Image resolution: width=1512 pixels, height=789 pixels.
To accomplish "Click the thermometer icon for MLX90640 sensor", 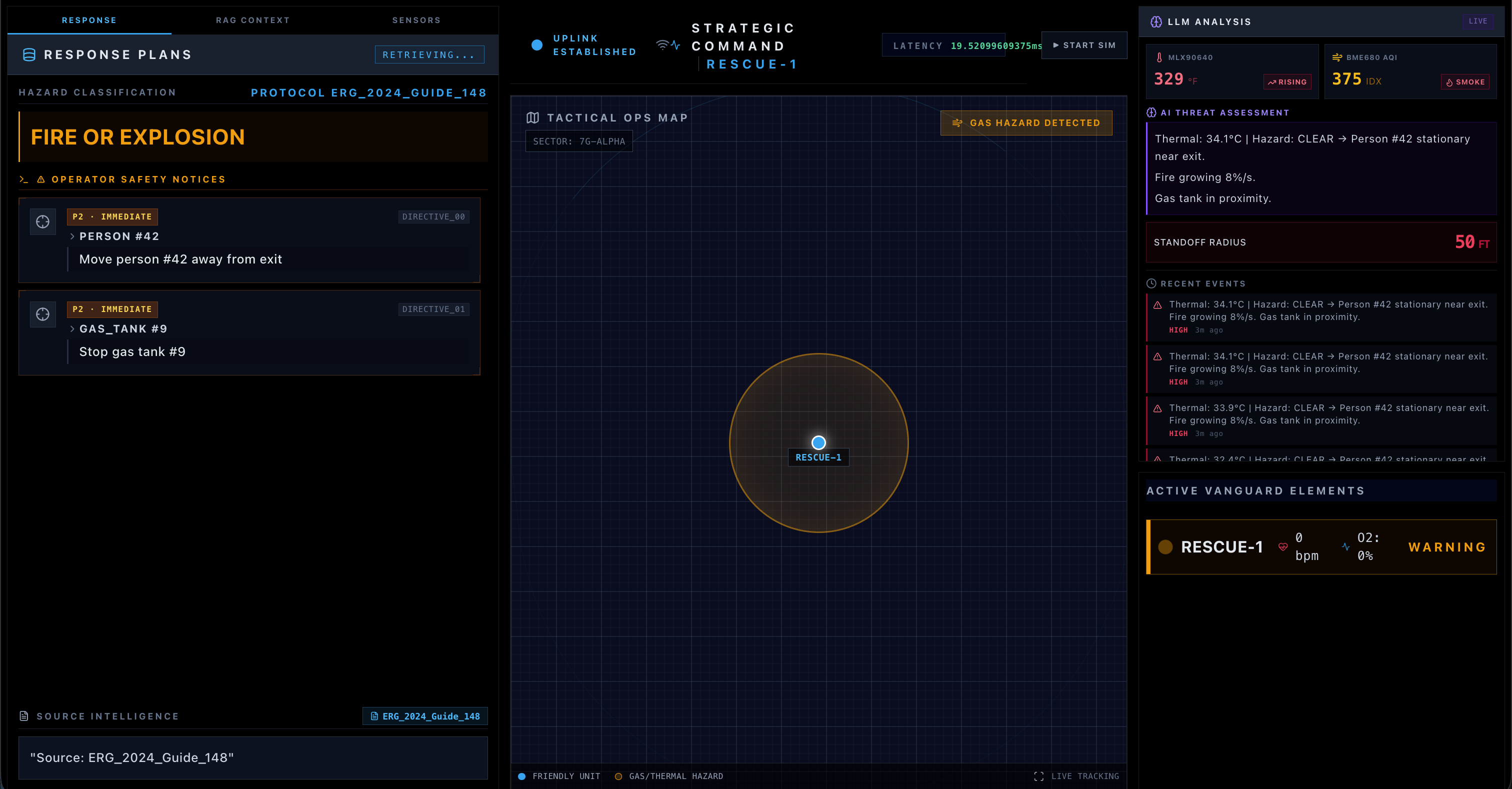I will tap(1159, 57).
